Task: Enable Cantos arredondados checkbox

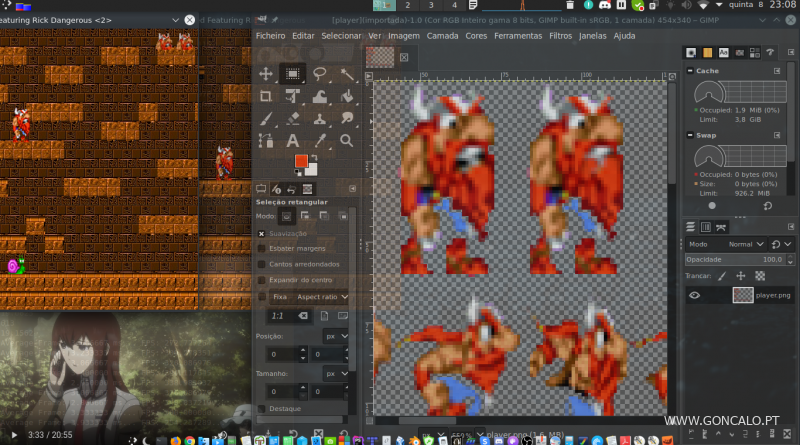Action: point(262,264)
